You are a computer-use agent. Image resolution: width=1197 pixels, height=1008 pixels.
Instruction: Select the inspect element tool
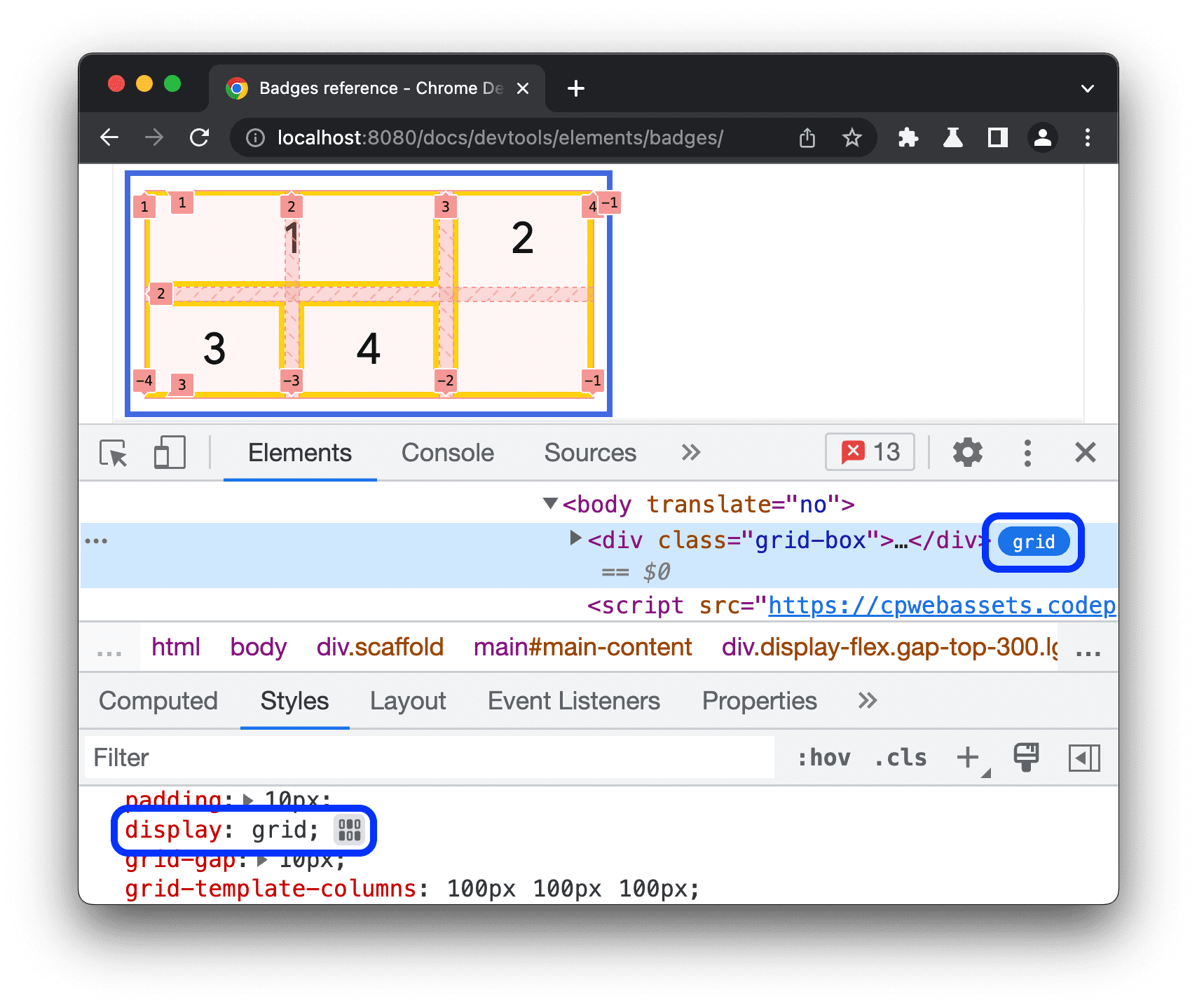tap(114, 453)
